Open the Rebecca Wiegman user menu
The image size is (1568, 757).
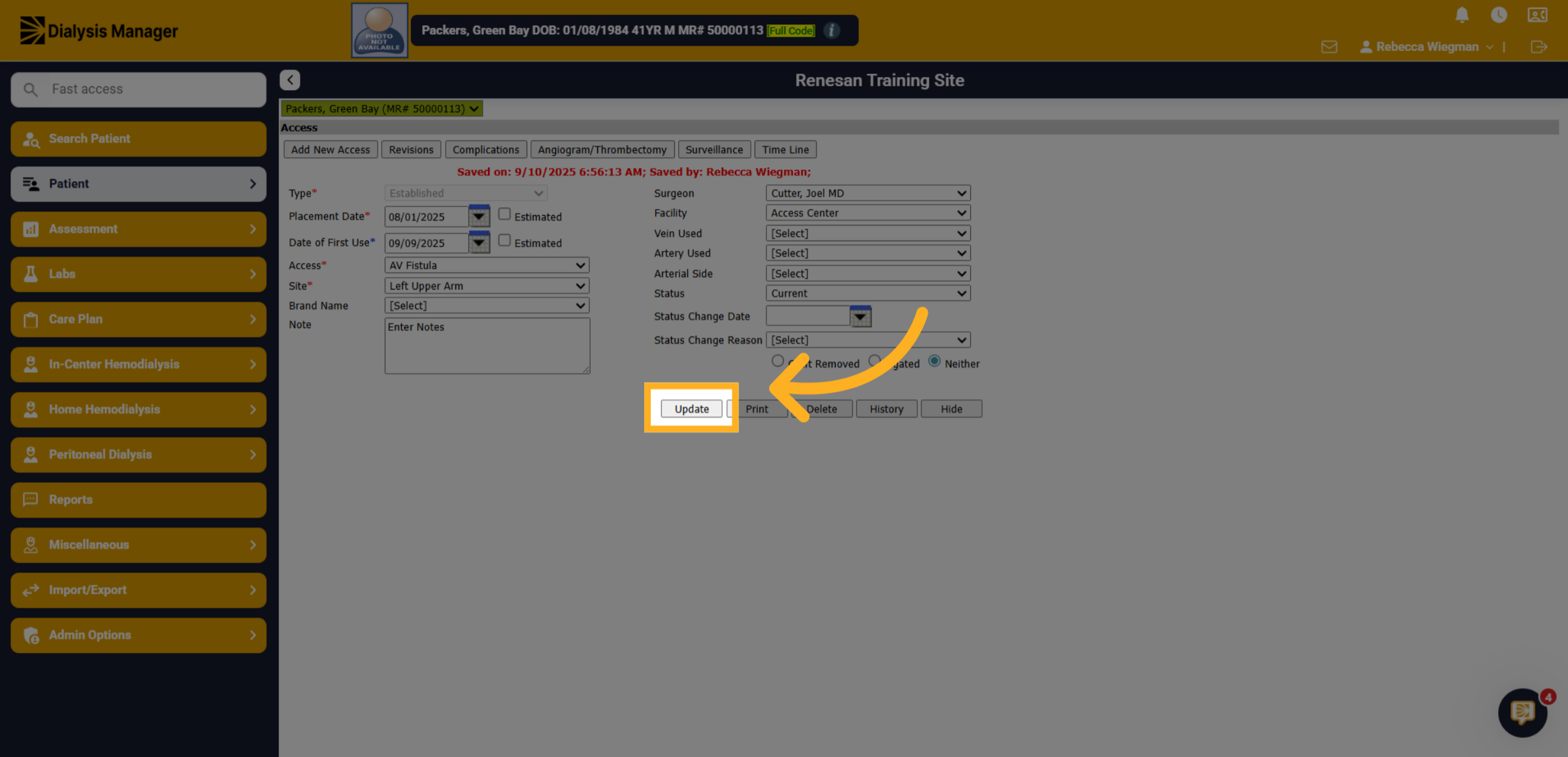[1426, 47]
